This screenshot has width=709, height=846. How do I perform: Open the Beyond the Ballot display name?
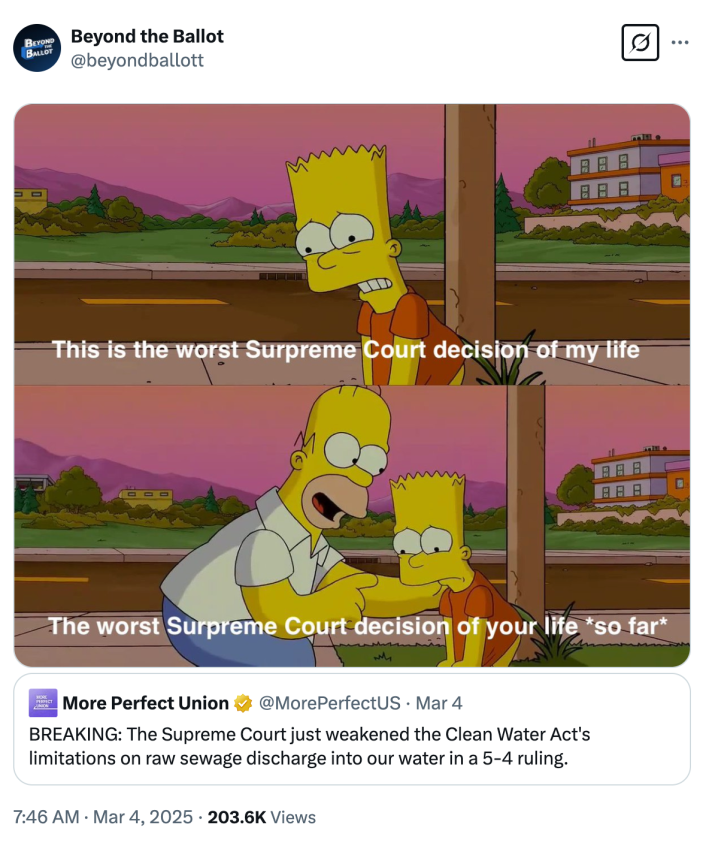(147, 36)
